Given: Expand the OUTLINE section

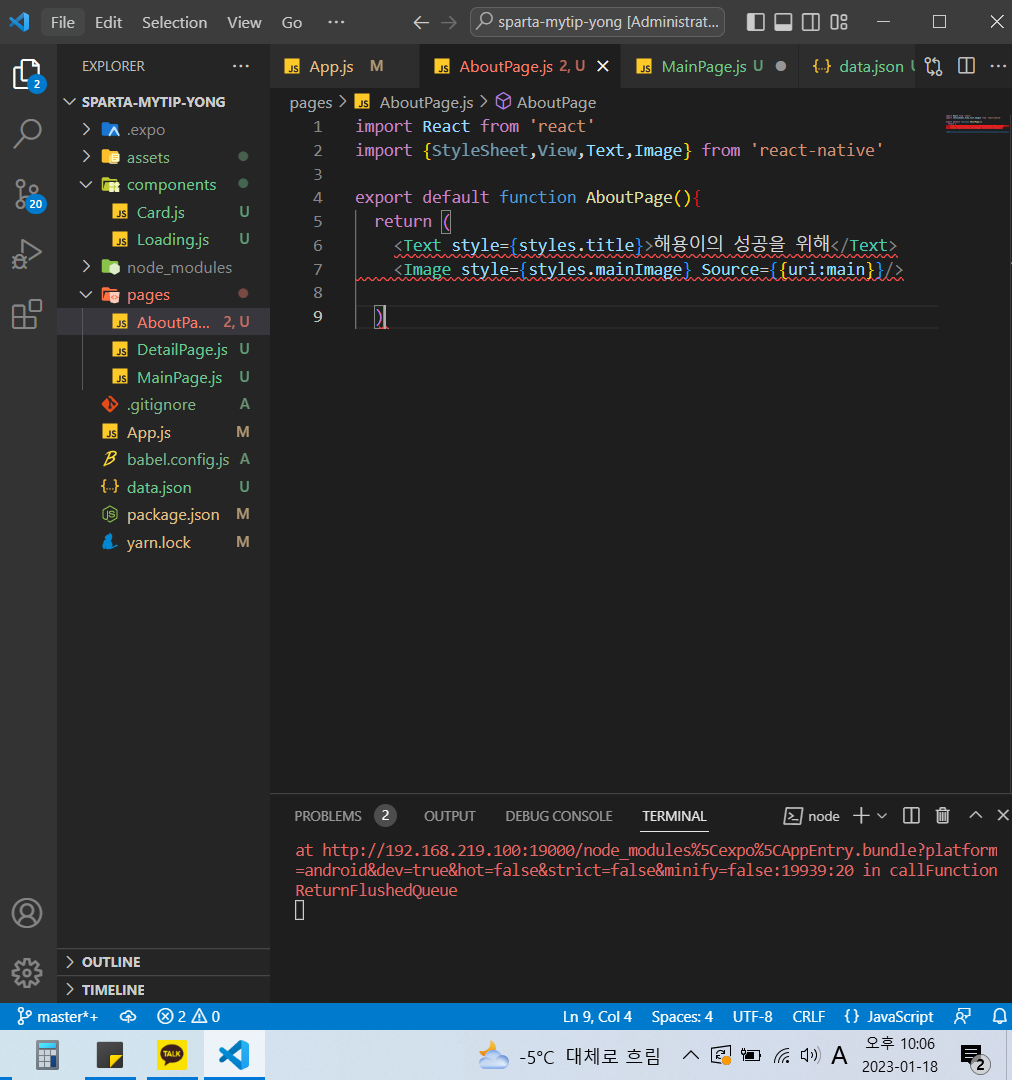Looking at the screenshot, I should [163, 962].
